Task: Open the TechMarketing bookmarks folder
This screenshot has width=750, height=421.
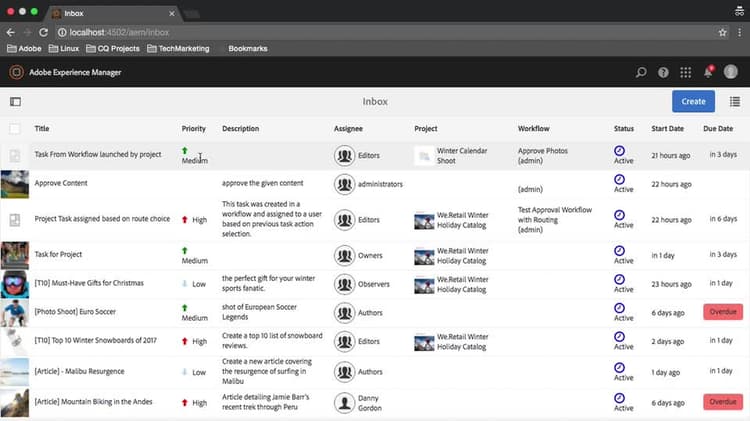Action: pos(178,48)
